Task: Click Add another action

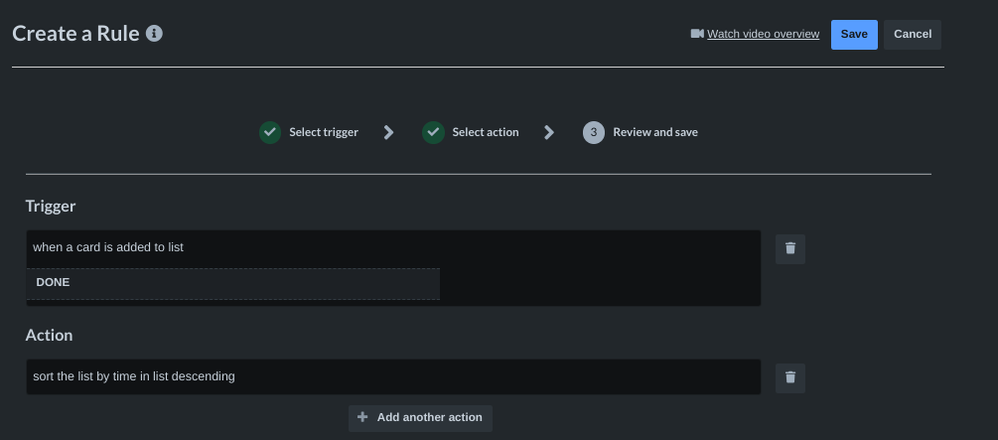Action: (429, 417)
